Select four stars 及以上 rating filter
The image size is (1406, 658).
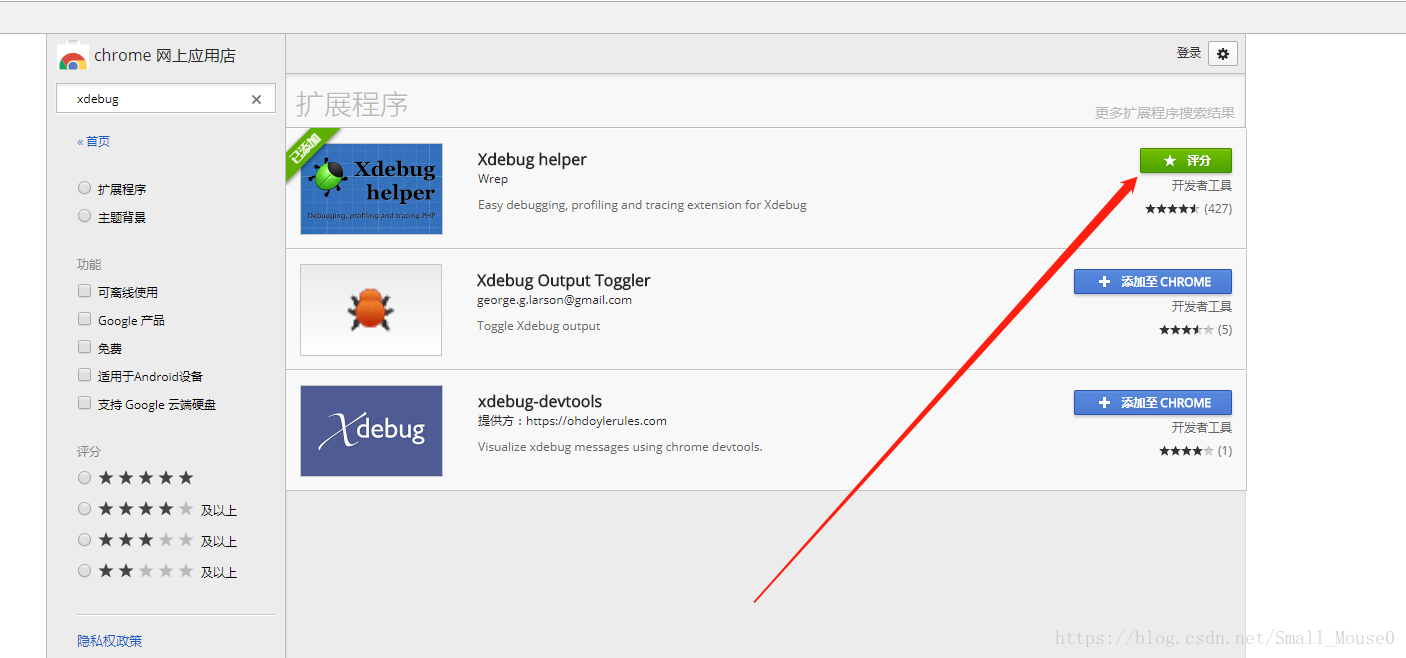(x=85, y=509)
